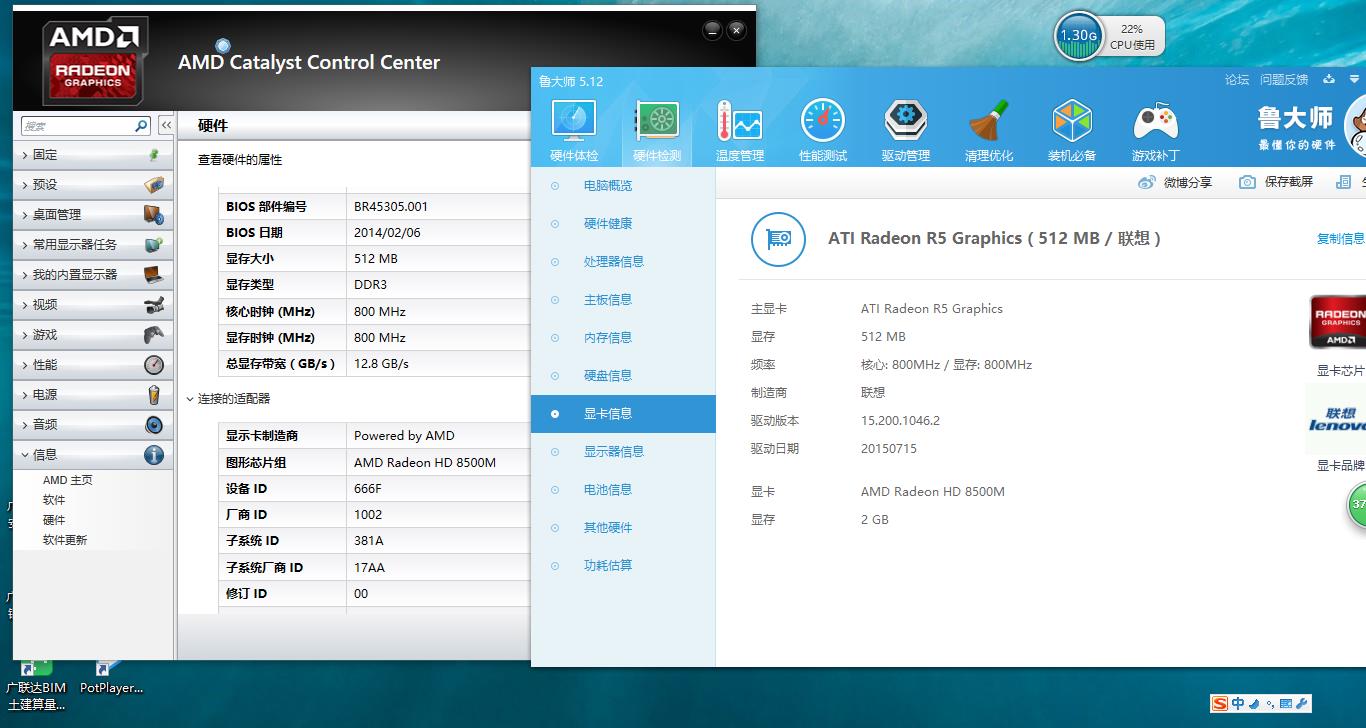Screen dimensions: 1366x728
Task: Click the presets icon on 预设 row
Action: pos(153,185)
